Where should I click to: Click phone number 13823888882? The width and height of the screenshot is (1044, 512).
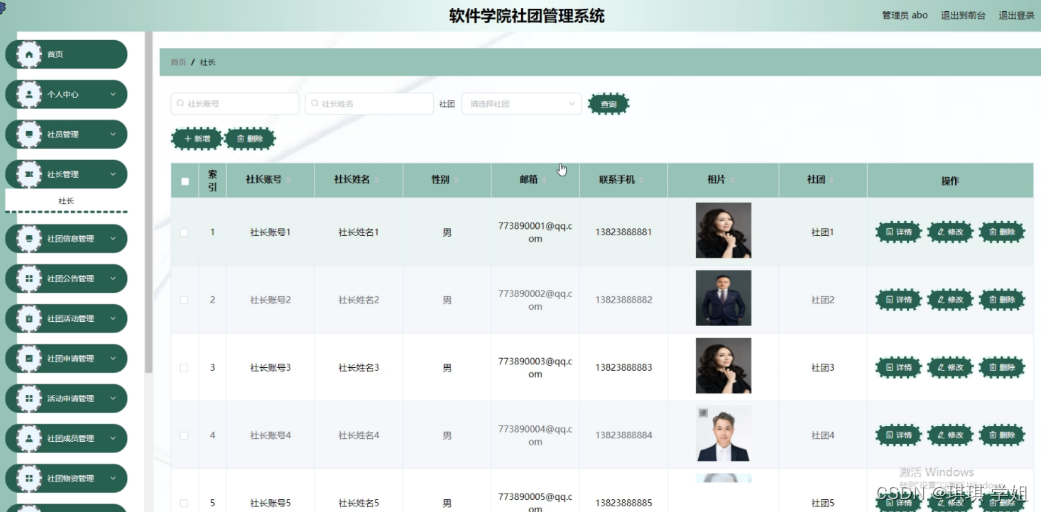coord(624,300)
